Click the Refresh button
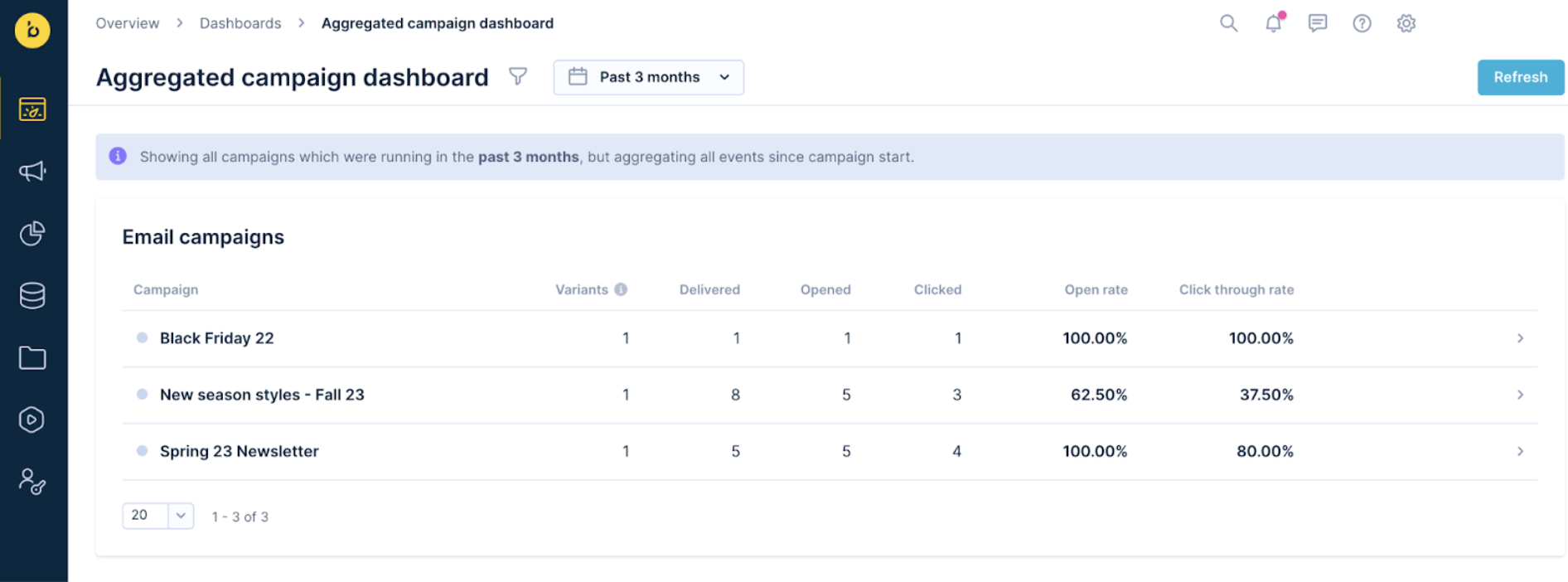 click(1520, 77)
